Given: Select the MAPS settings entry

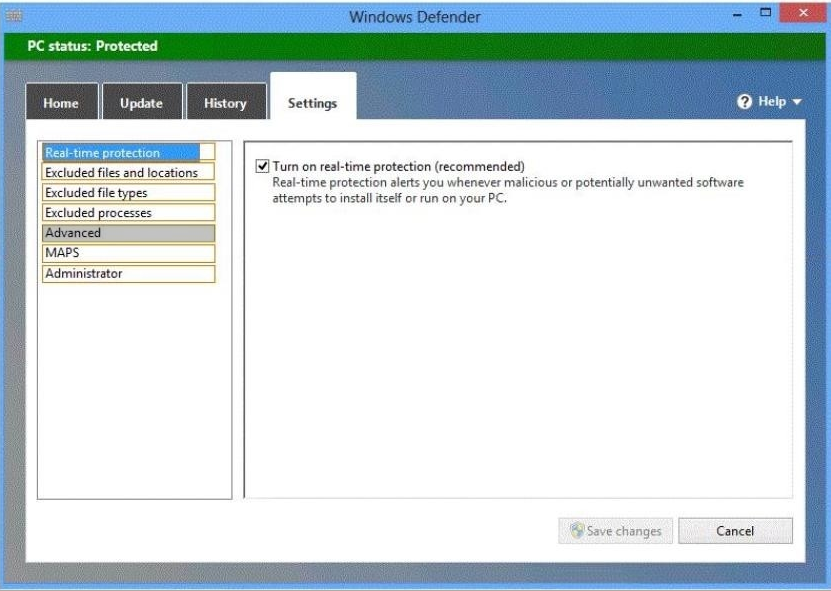Looking at the screenshot, I should point(128,253).
